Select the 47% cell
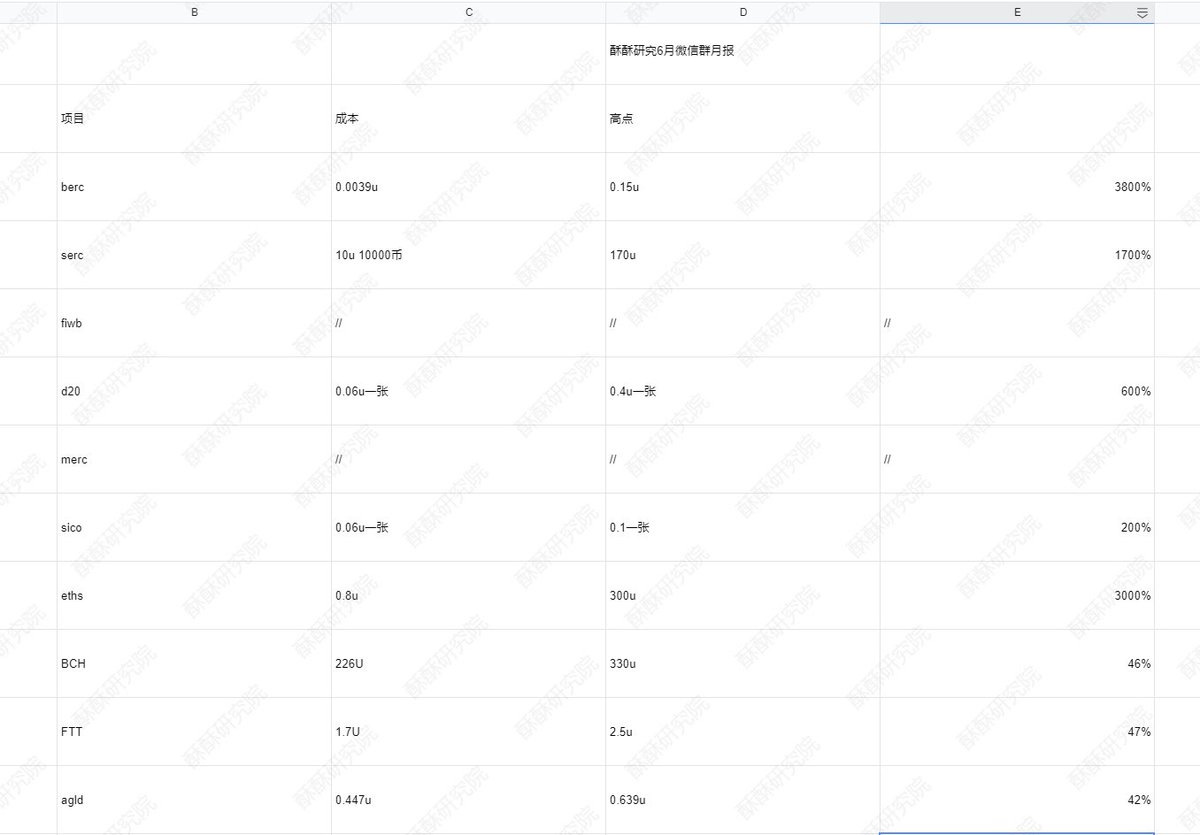 [x=1017, y=731]
